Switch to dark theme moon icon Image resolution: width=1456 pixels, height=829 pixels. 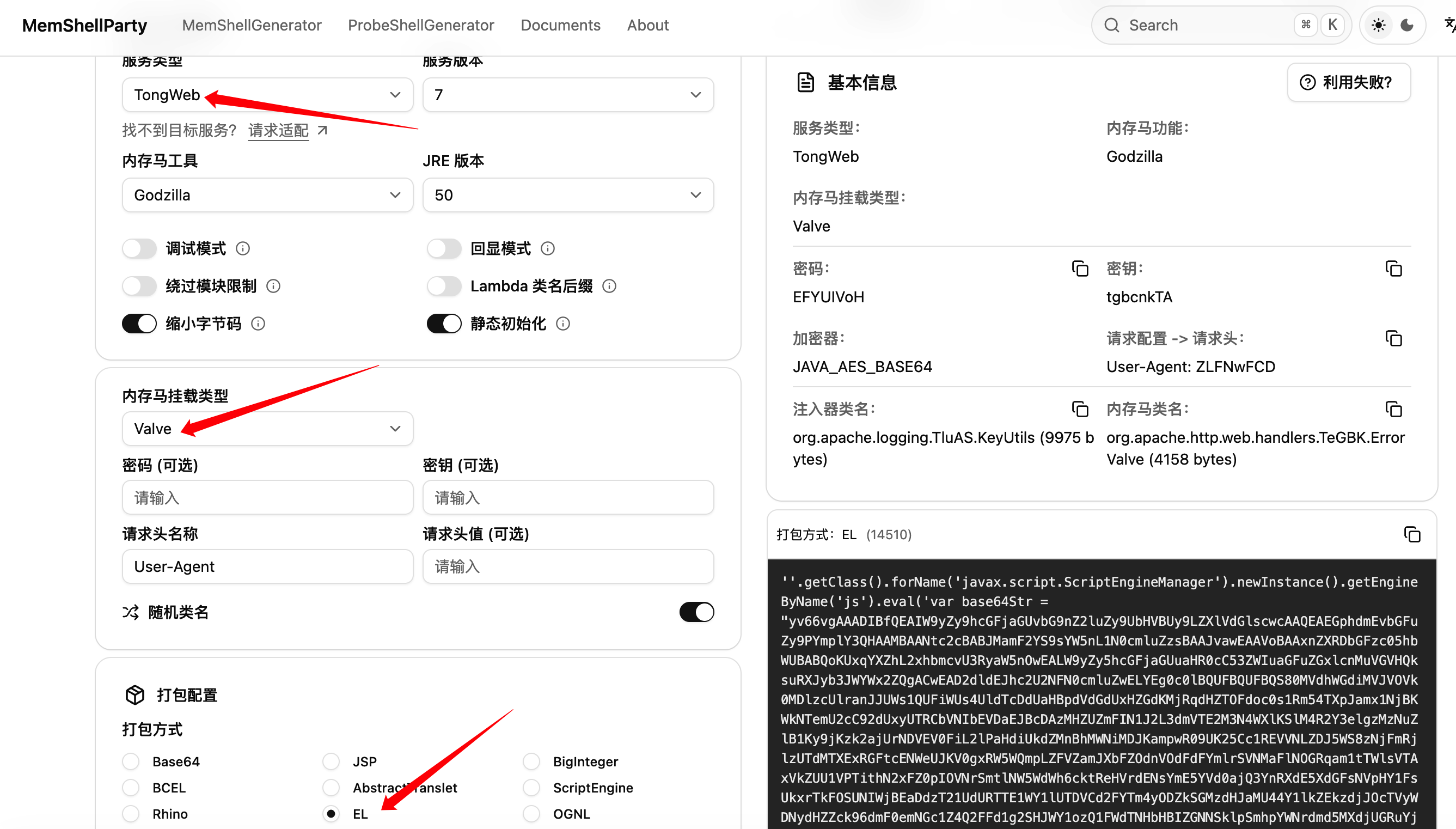click(x=1407, y=25)
